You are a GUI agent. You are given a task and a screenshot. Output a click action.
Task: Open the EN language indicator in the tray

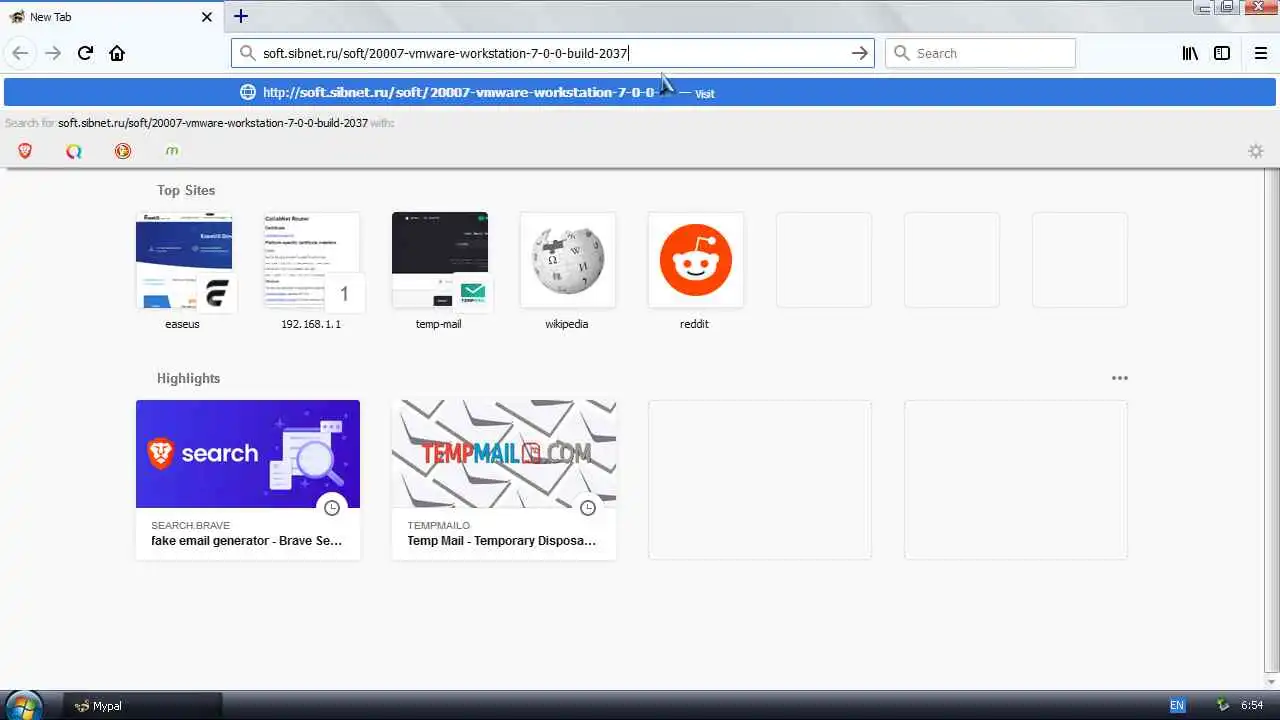pos(1177,706)
